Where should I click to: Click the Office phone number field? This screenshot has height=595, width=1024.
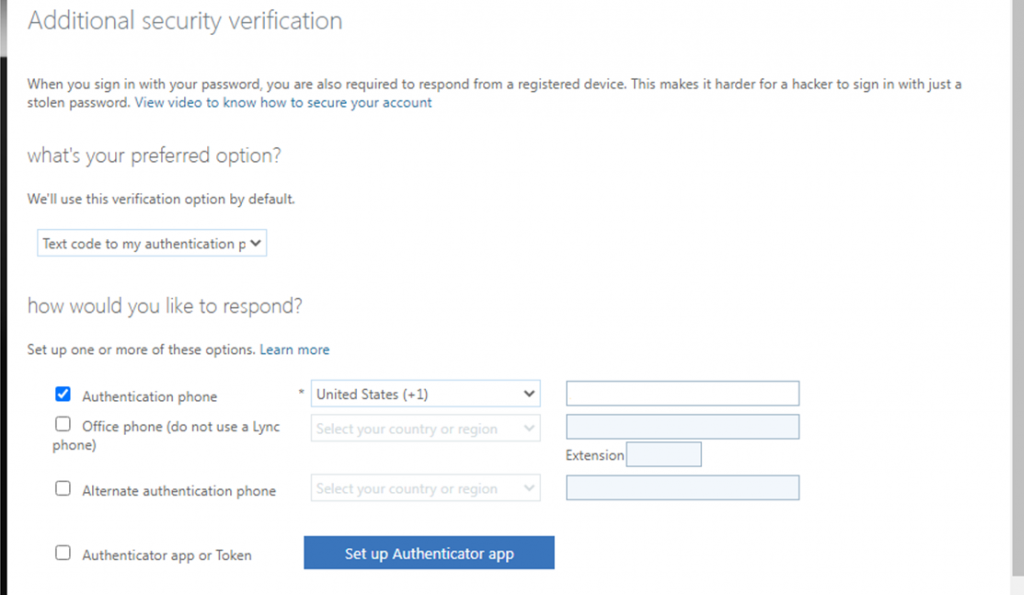(x=682, y=428)
